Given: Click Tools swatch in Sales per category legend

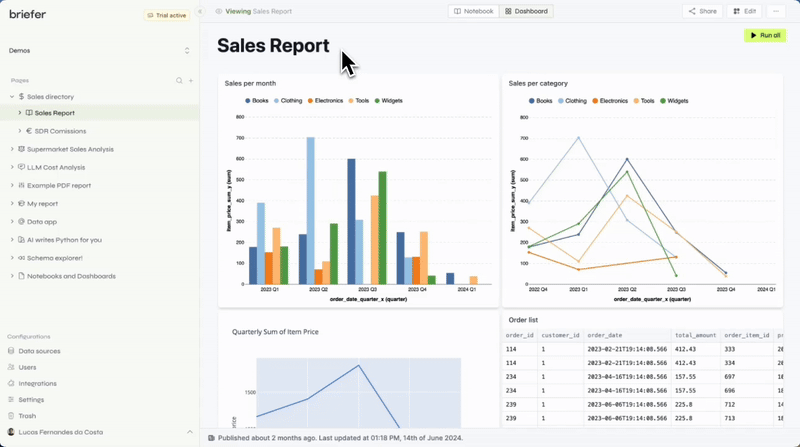Looking at the screenshot, I should coord(636,101).
